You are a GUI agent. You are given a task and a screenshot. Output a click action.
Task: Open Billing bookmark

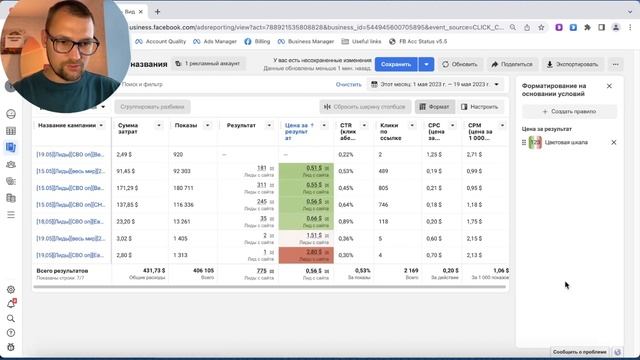point(257,42)
